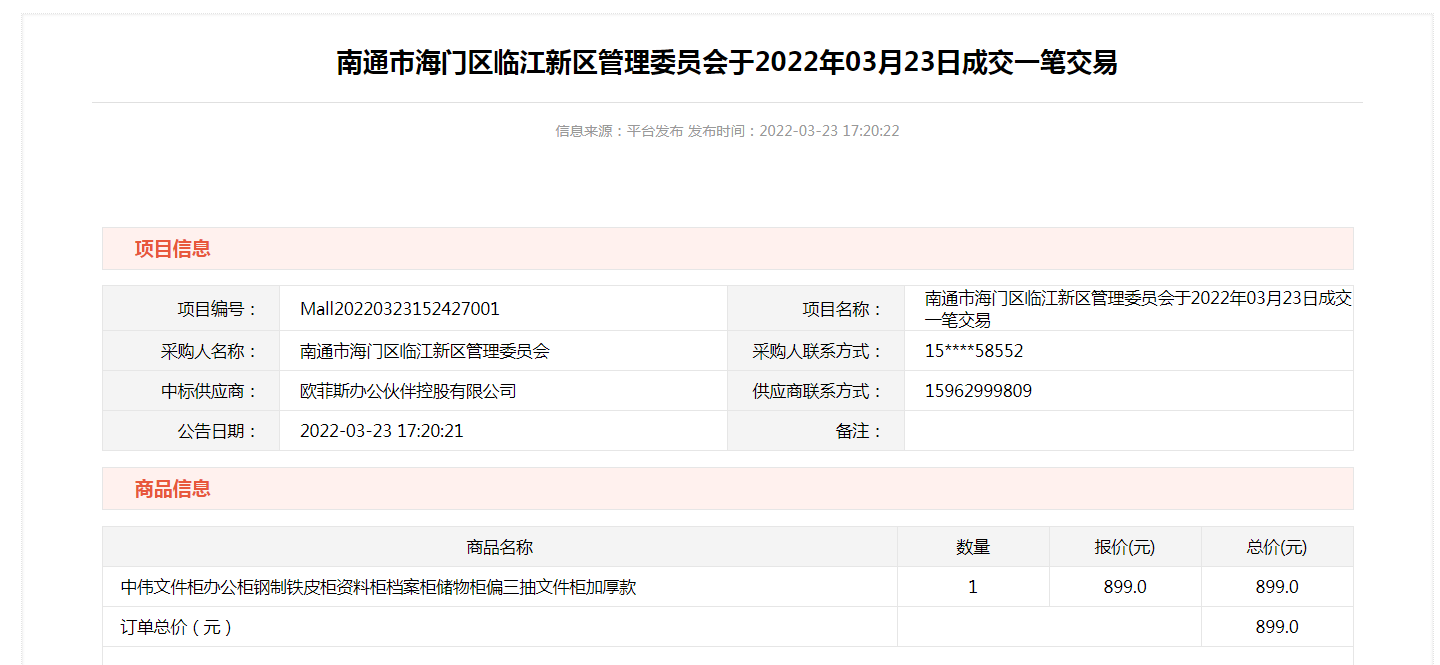Click the 总价(元) column header
Image resolution: width=1440 pixels, height=665 pixels.
pyautogui.click(x=1277, y=547)
